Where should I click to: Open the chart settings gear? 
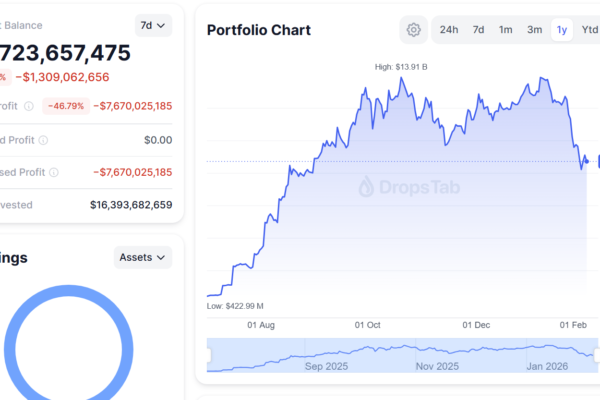(413, 30)
